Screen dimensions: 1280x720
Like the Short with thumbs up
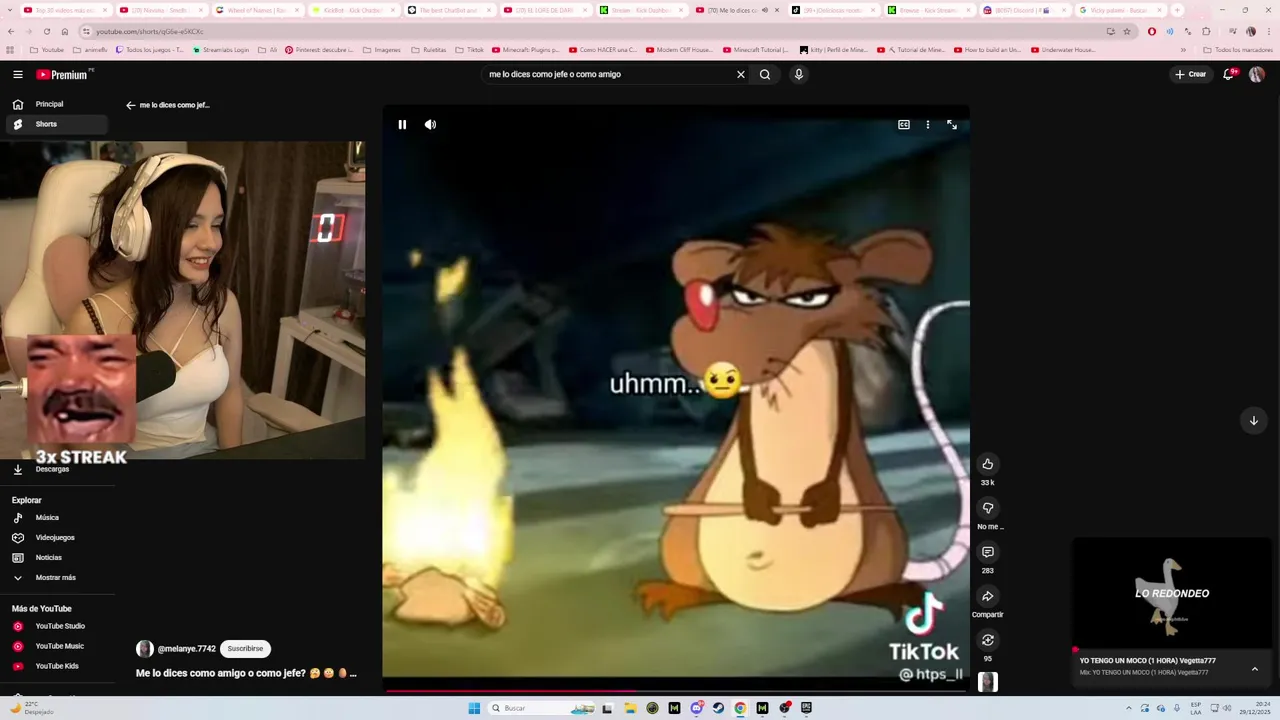pyautogui.click(x=987, y=464)
